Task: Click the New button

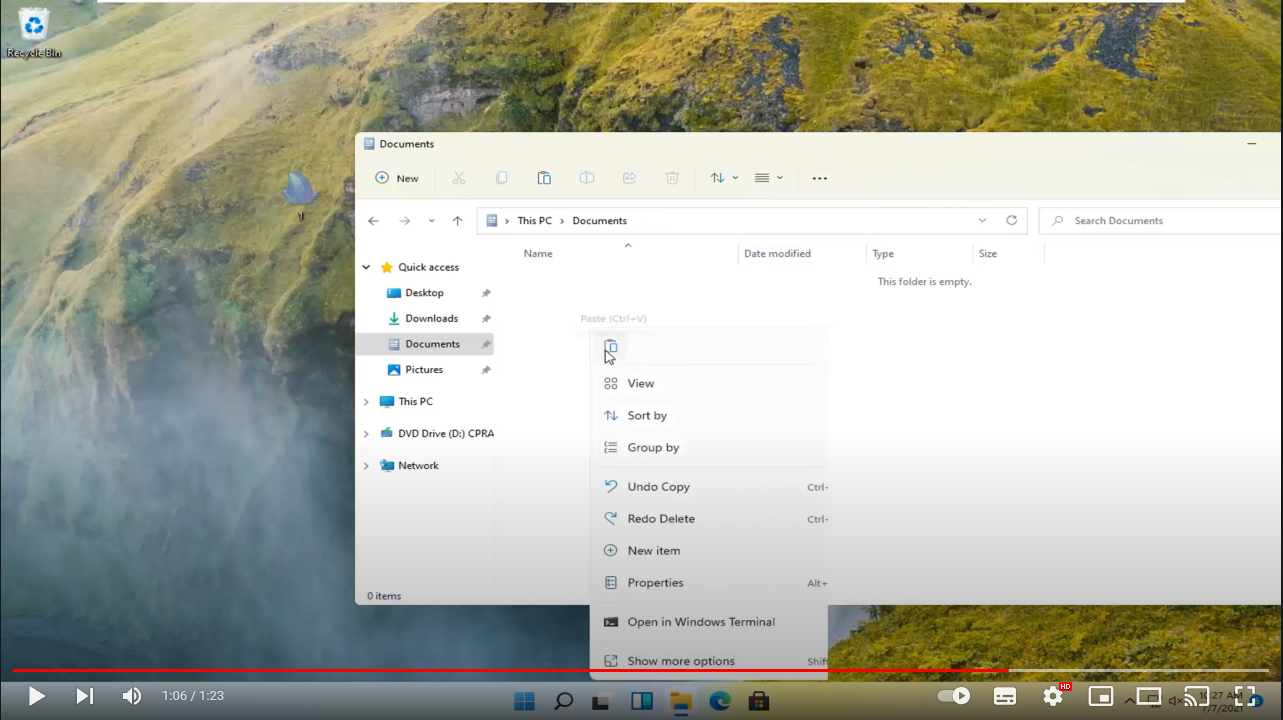Action: 397,178
